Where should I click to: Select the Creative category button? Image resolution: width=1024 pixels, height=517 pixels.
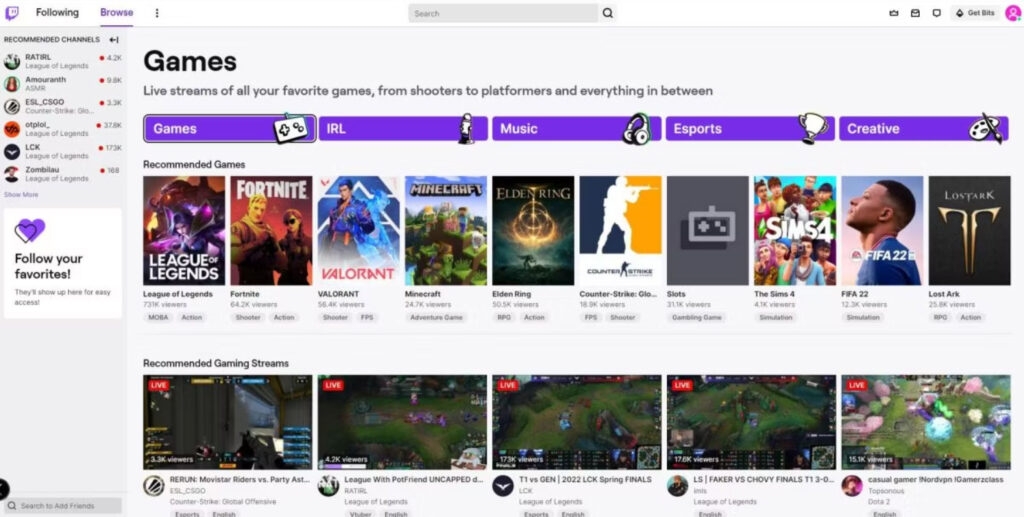pos(923,129)
